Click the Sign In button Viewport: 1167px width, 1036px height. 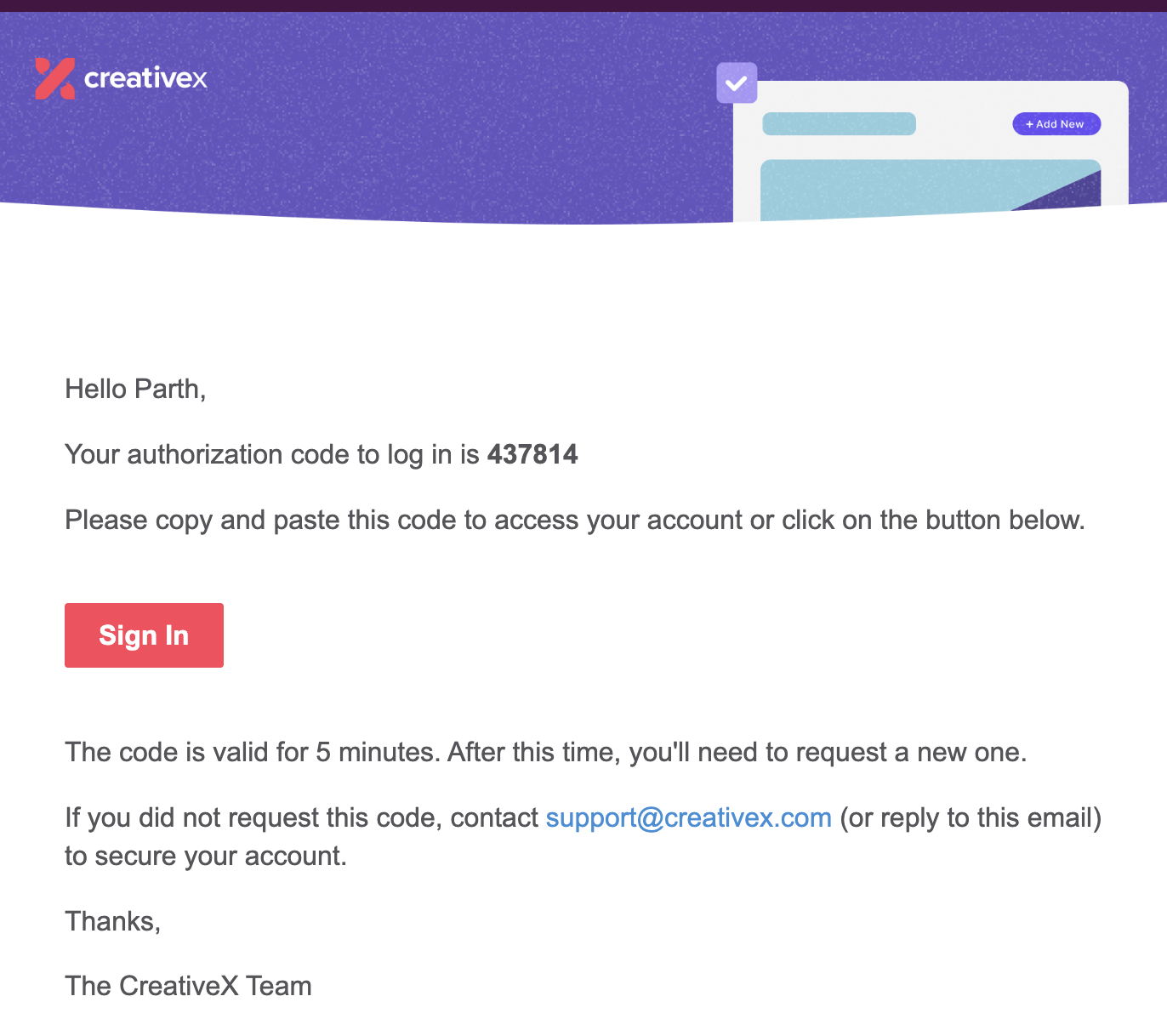144,635
